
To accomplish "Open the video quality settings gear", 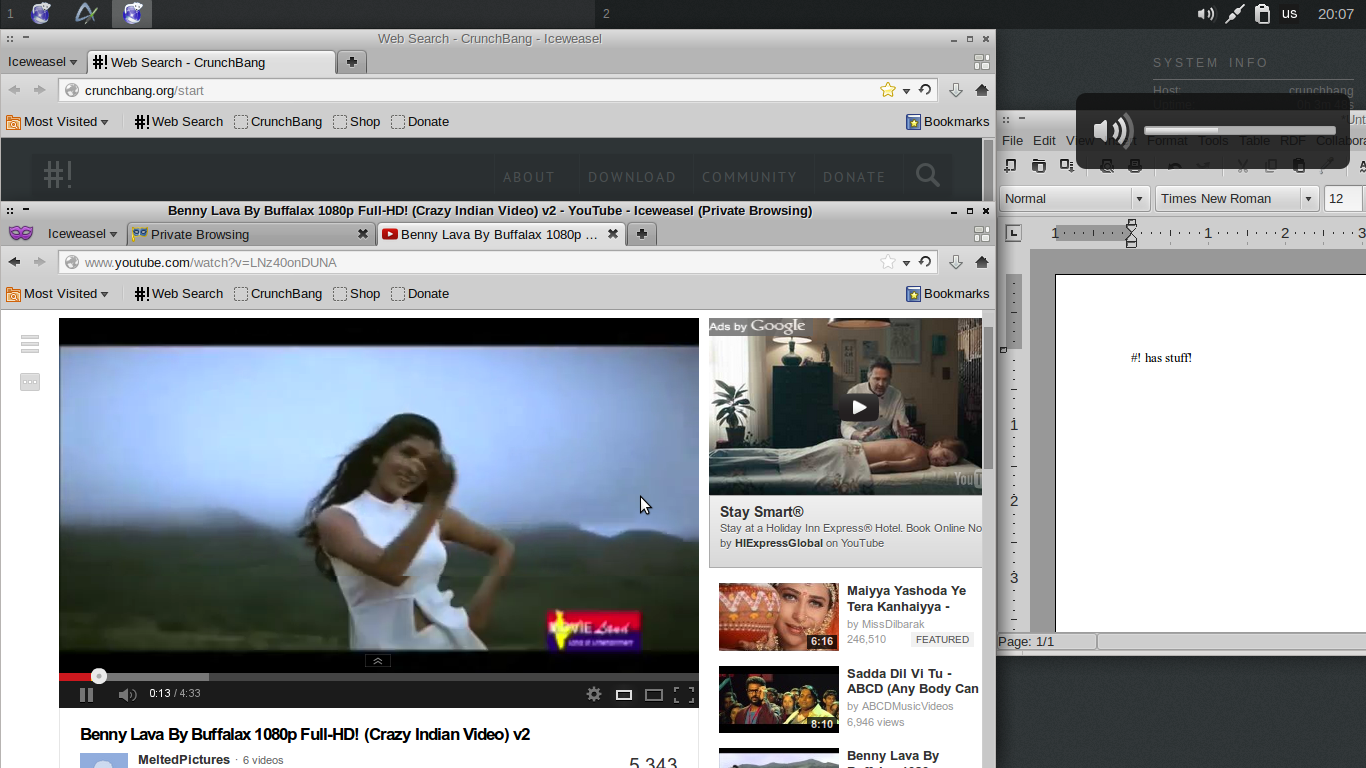I will pyautogui.click(x=594, y=693).
